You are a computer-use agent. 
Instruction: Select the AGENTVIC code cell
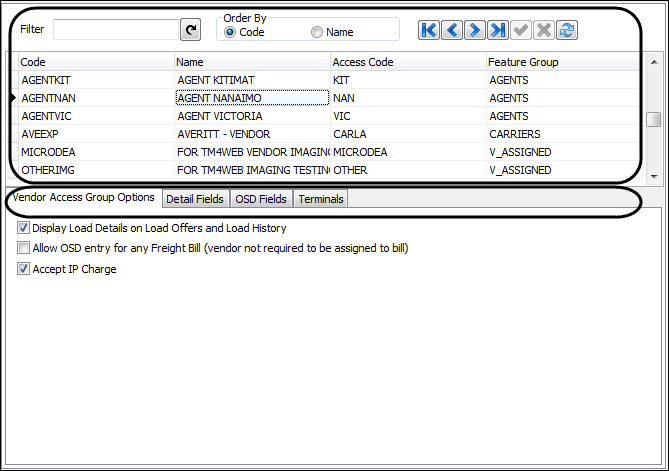96,116
